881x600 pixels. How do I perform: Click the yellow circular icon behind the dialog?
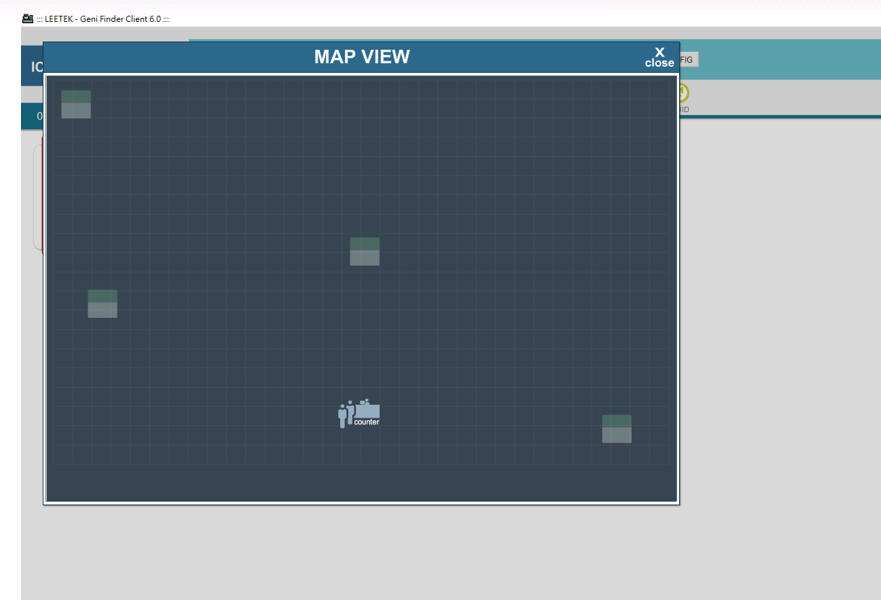[683, 92]
